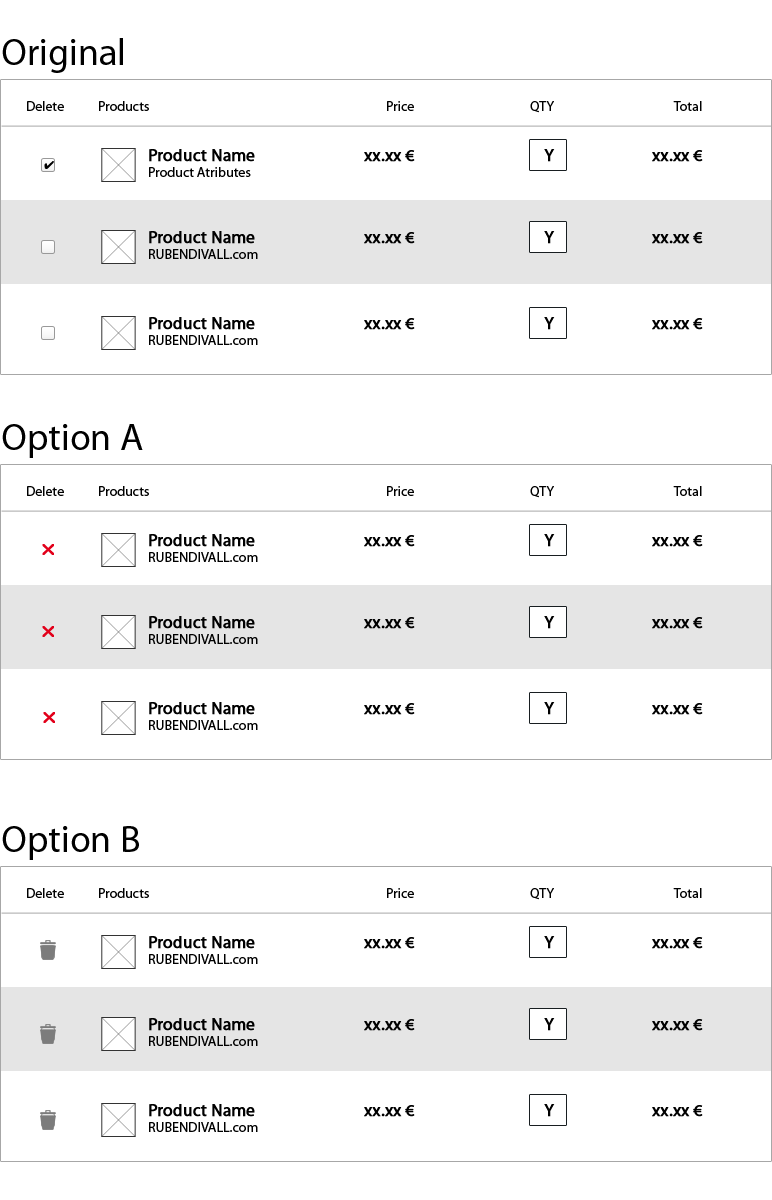The height and width of the screenshot is (1200, 772).
Task: Open Product Name link with Product Atributes
Action: point(201,155)
